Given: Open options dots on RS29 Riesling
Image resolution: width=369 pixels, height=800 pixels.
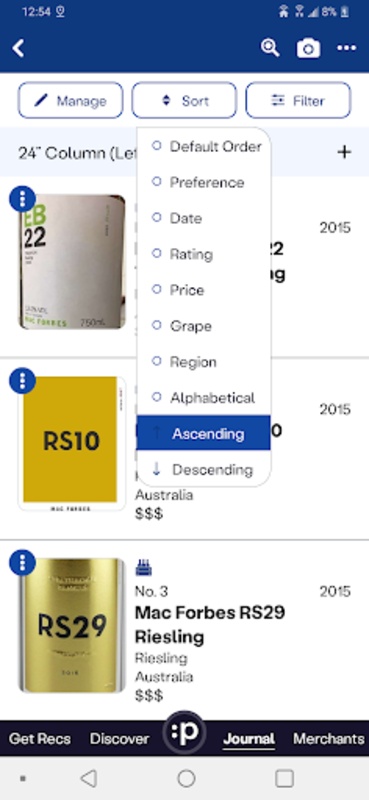Looking at the screenshot, I should (22, 562).
